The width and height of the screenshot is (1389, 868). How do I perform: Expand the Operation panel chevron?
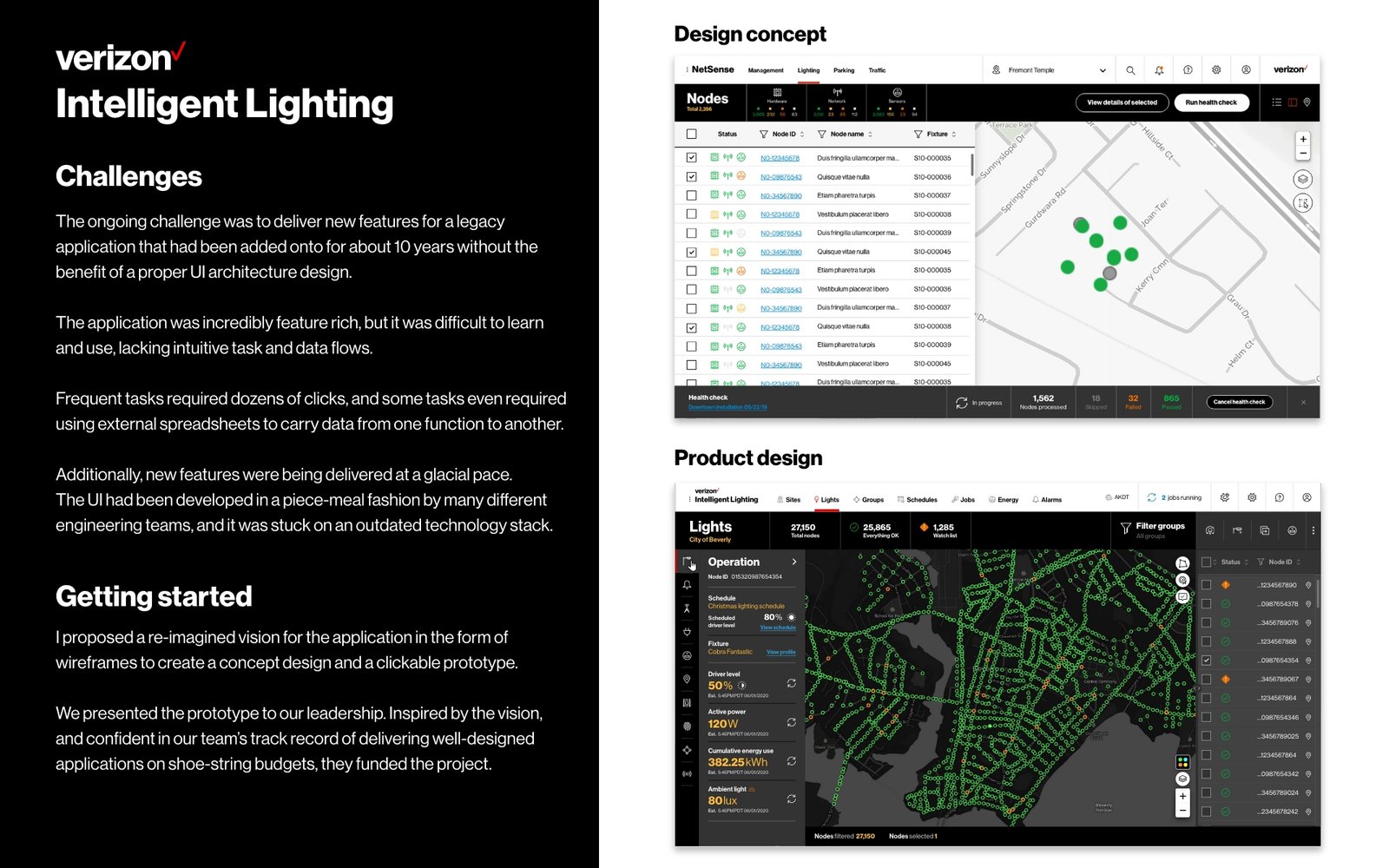click(794, 562)
